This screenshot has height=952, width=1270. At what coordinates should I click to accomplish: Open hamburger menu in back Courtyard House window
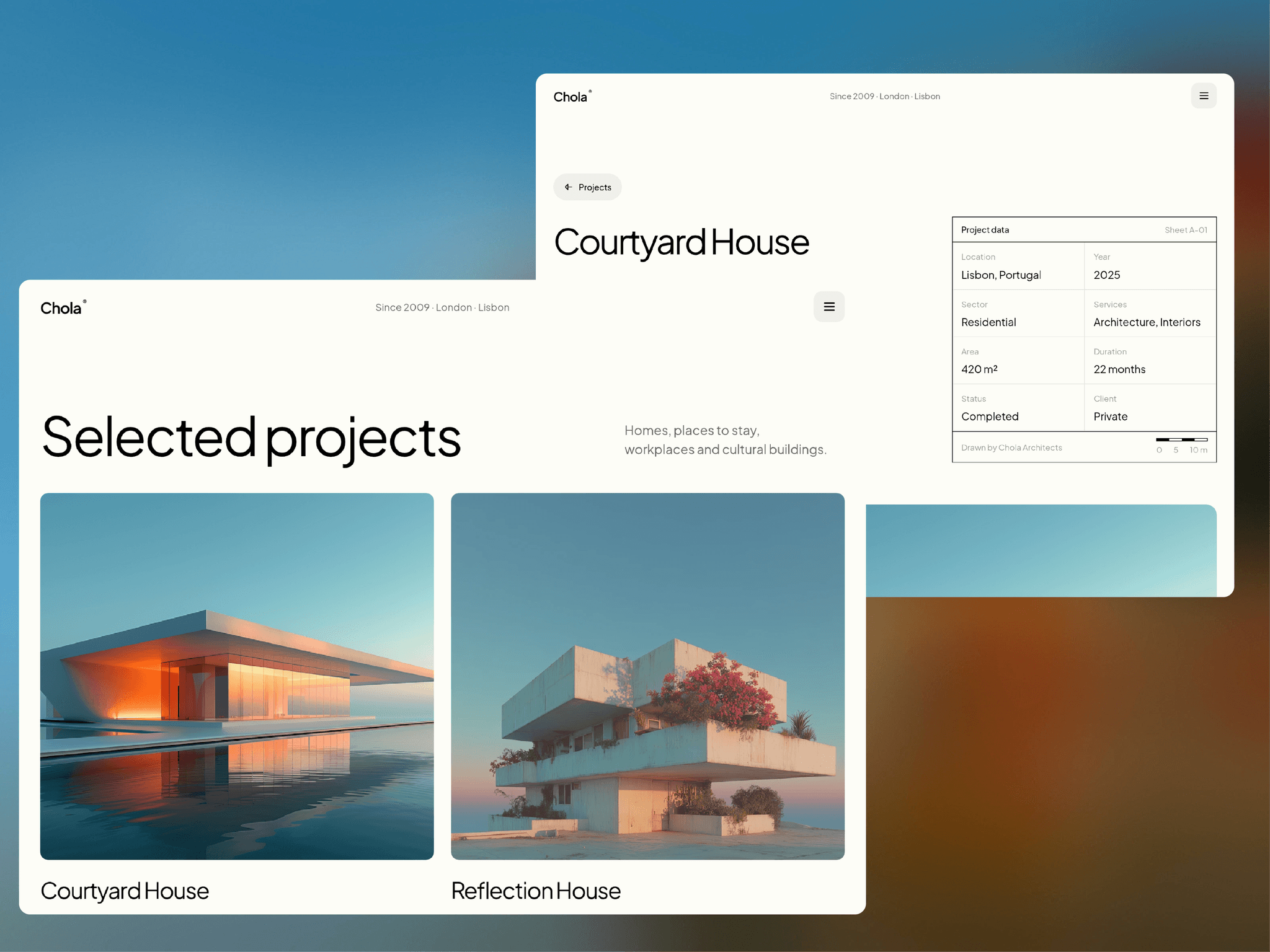point(1204,96)
